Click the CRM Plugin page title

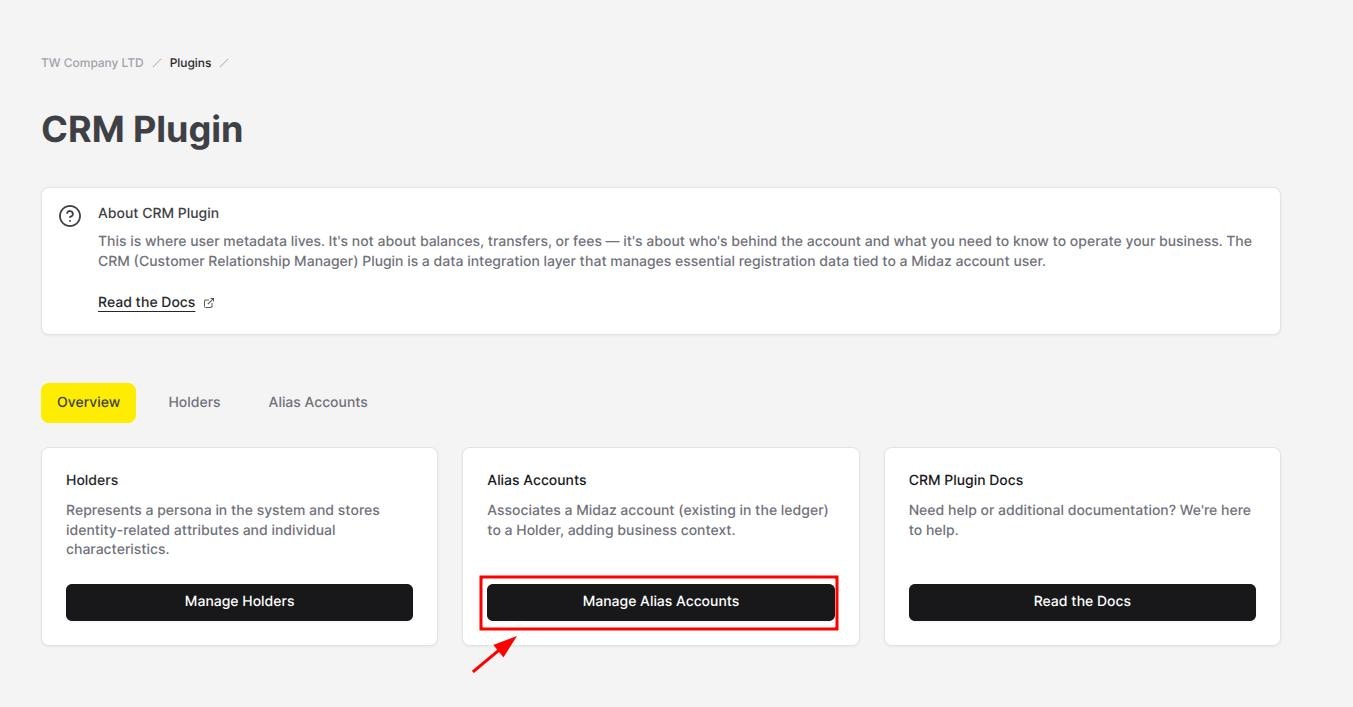[142, 130]
